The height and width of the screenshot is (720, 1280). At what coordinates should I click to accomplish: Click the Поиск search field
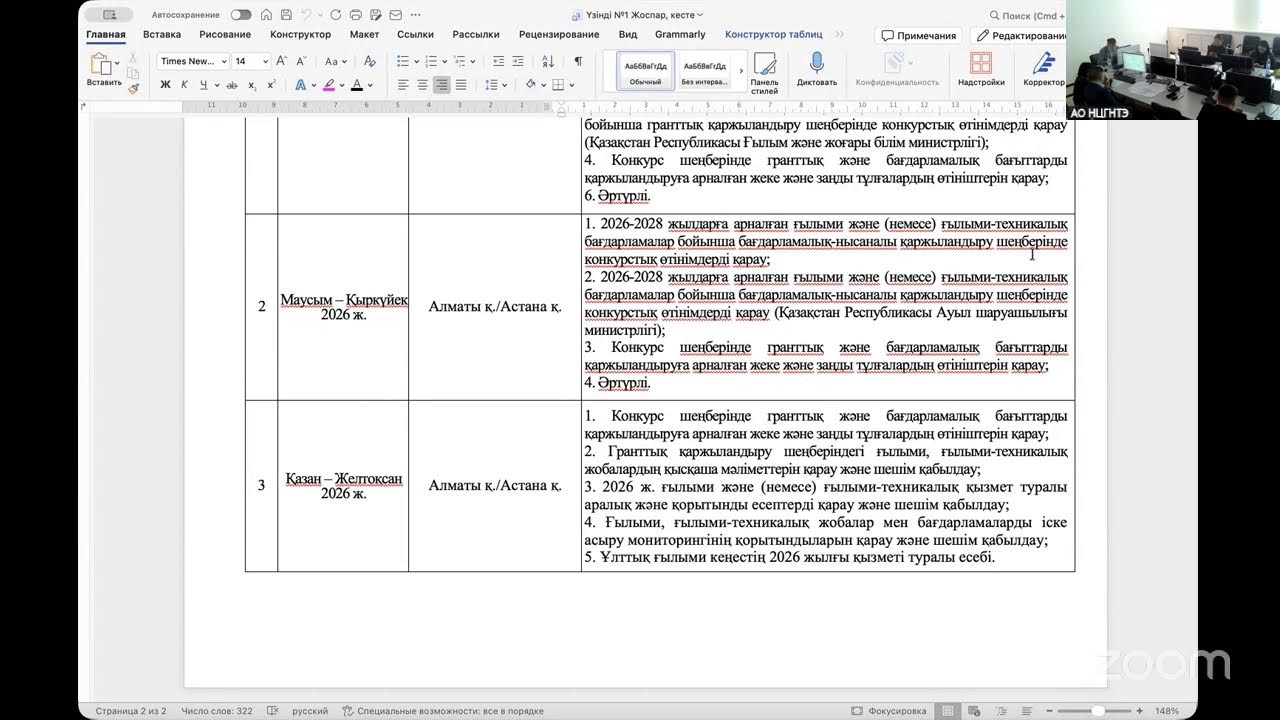pos(1028,15)
